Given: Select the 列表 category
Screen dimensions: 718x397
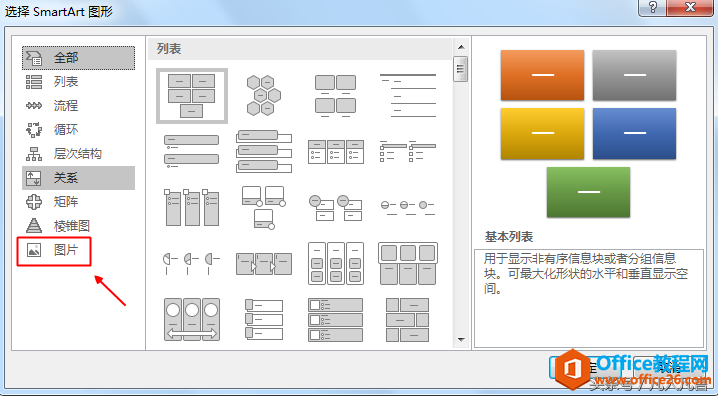Looking at the screenshot, I should click(78, 82).
